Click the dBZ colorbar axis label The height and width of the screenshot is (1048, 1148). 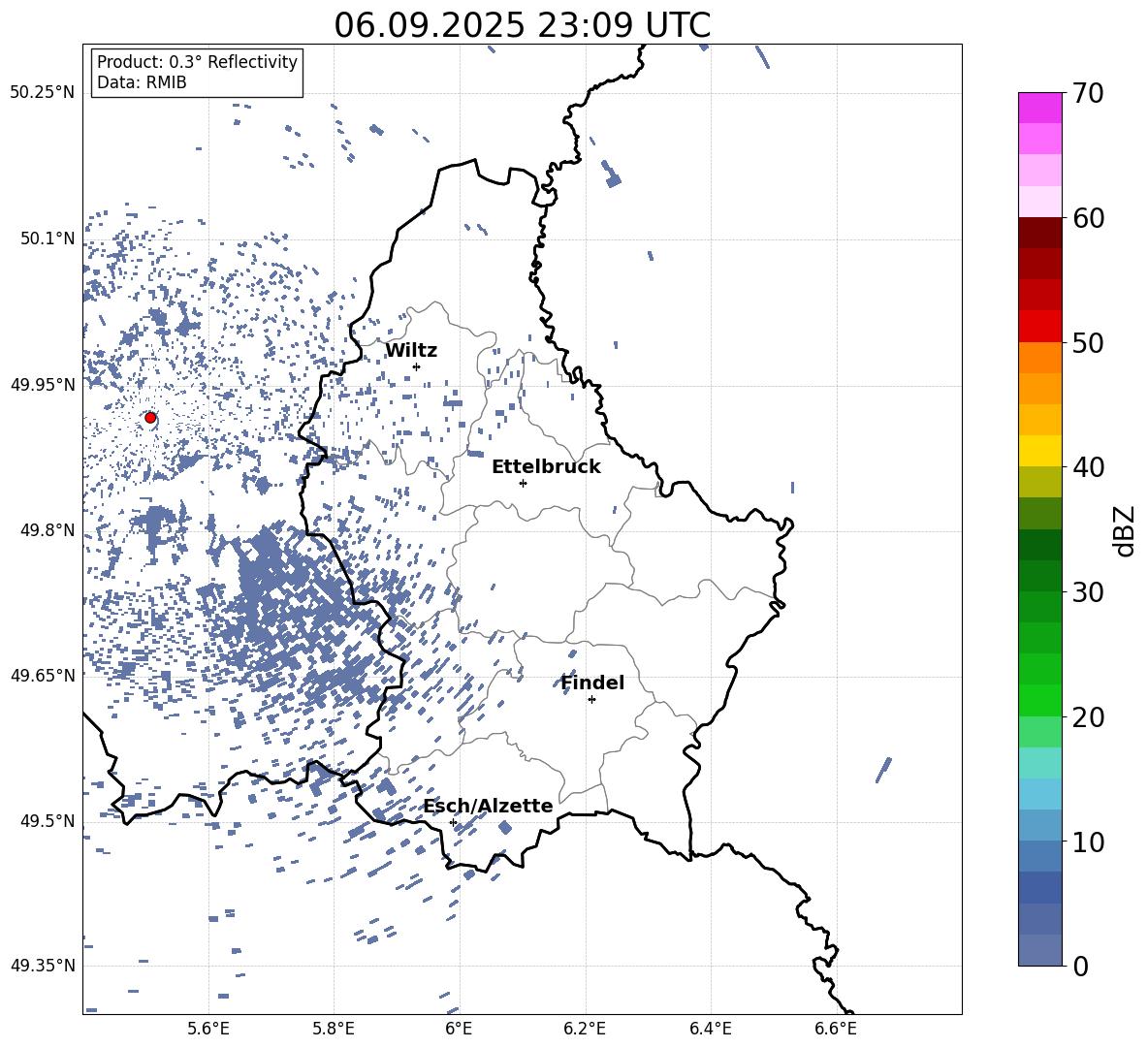1123,530
